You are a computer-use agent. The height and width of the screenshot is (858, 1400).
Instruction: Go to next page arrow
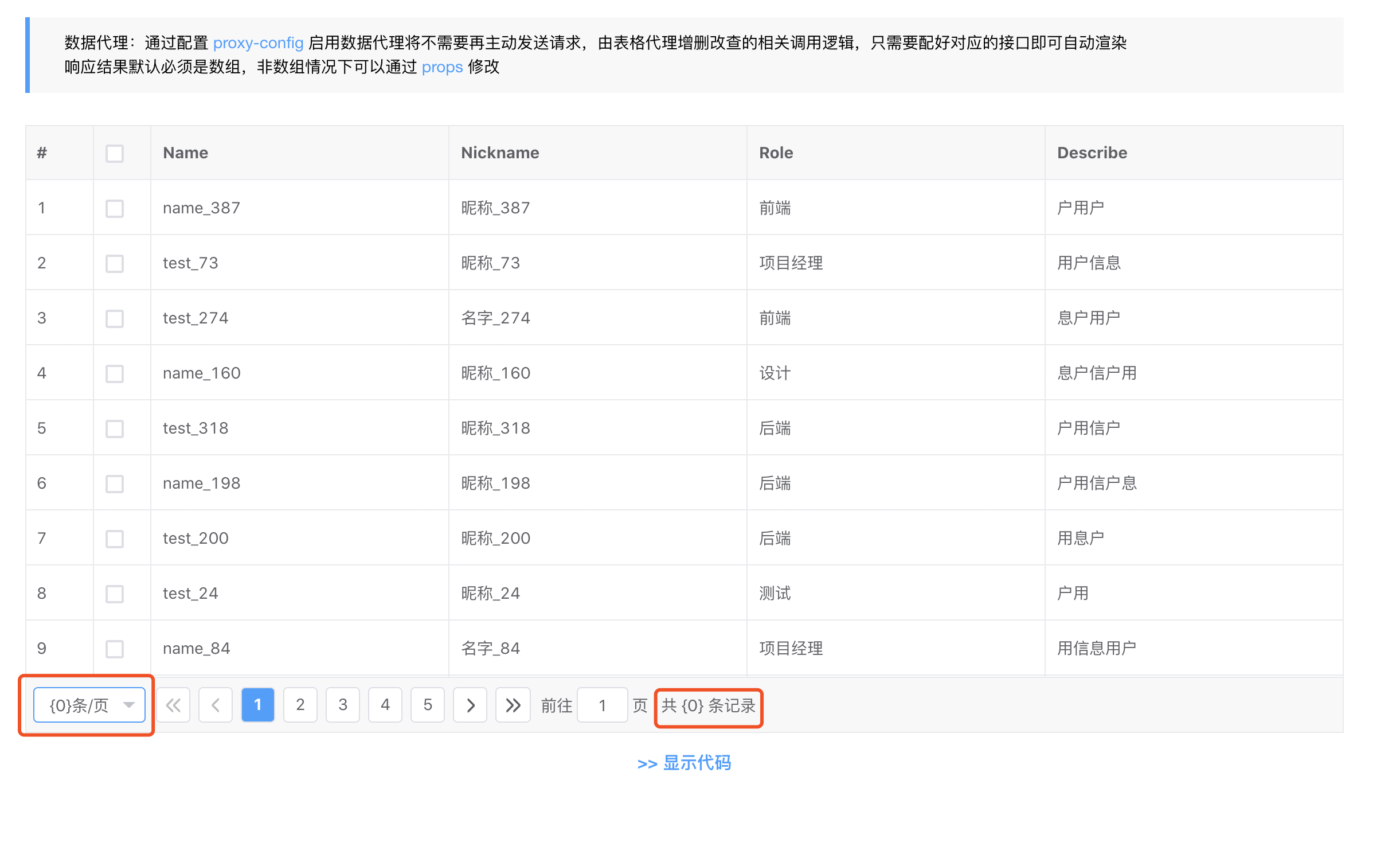[470, 705]
